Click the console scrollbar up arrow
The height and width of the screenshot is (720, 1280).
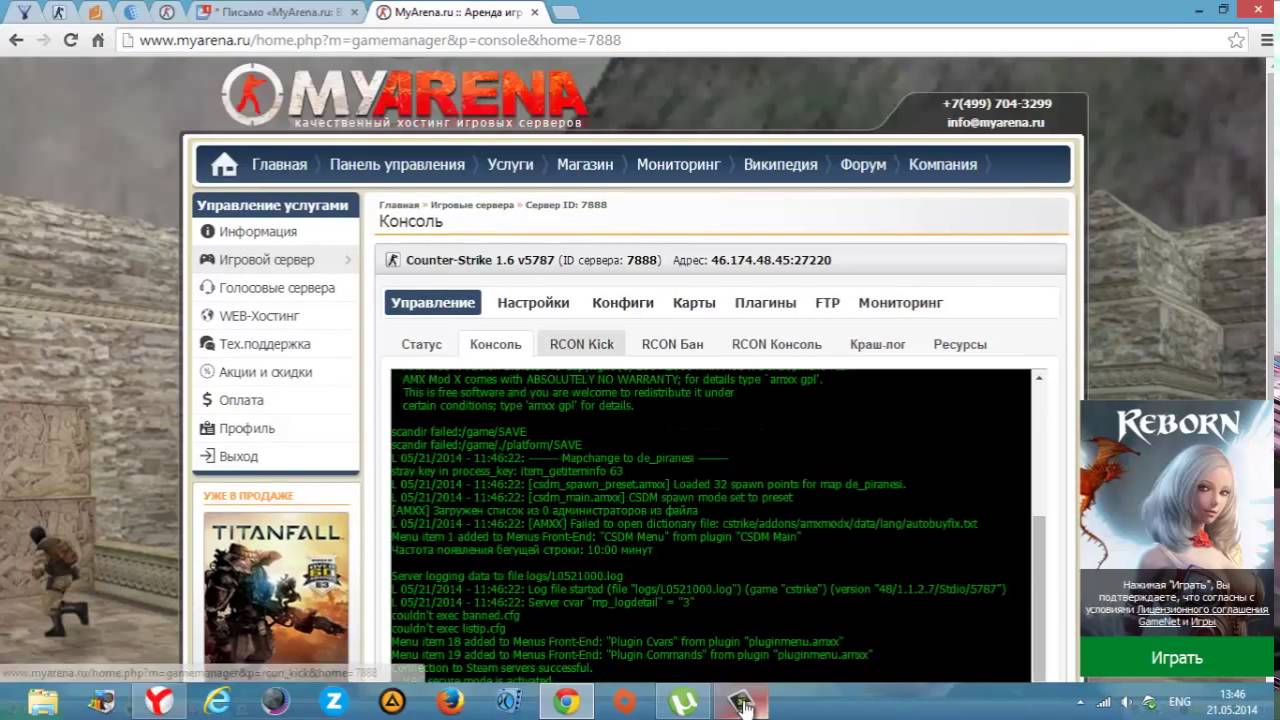pyautogui.click(x=1039, y=378)
